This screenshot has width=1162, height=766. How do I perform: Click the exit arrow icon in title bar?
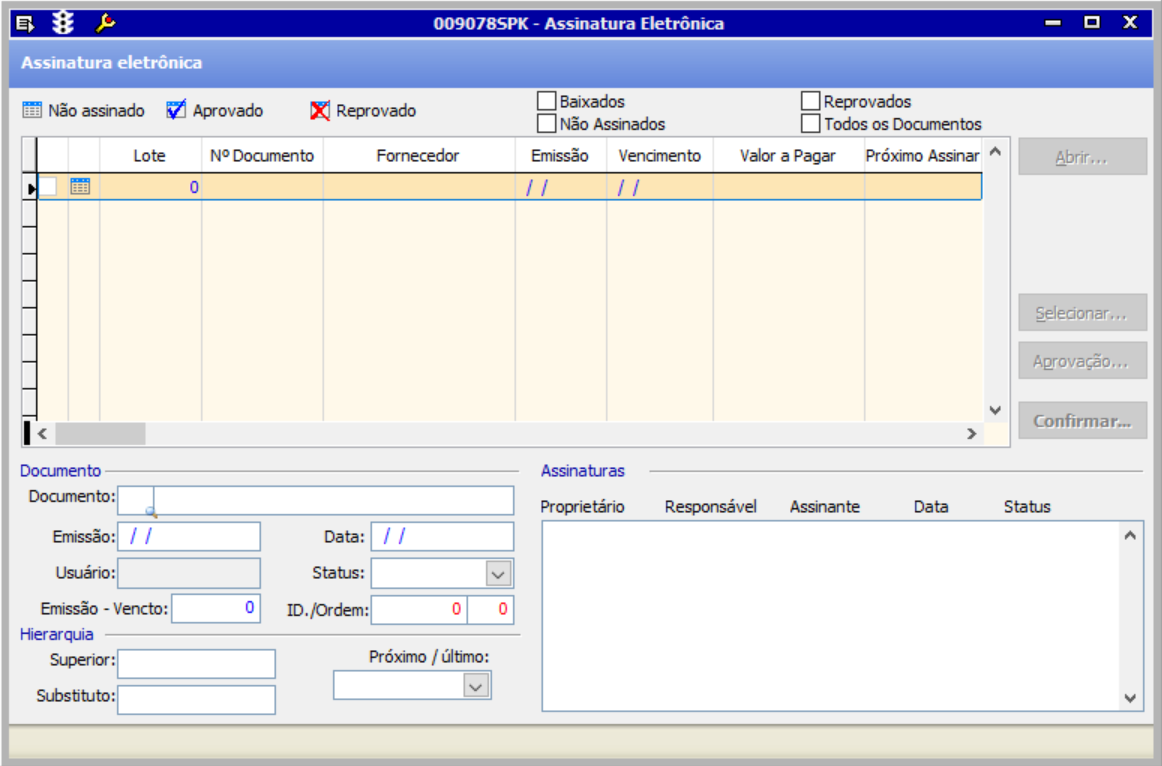point(26,22)
